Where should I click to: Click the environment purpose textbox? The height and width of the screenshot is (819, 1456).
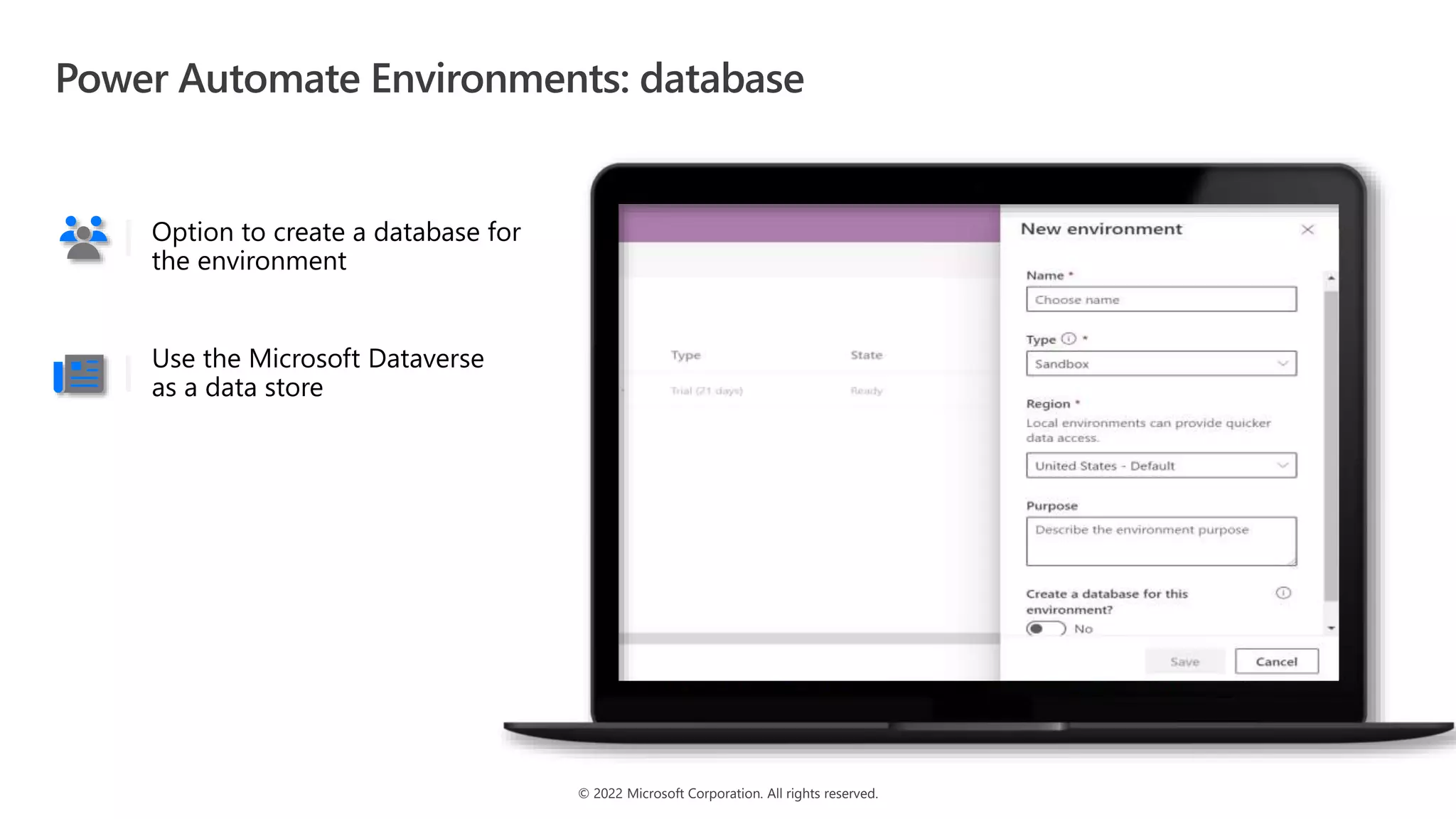point(1161,541)
